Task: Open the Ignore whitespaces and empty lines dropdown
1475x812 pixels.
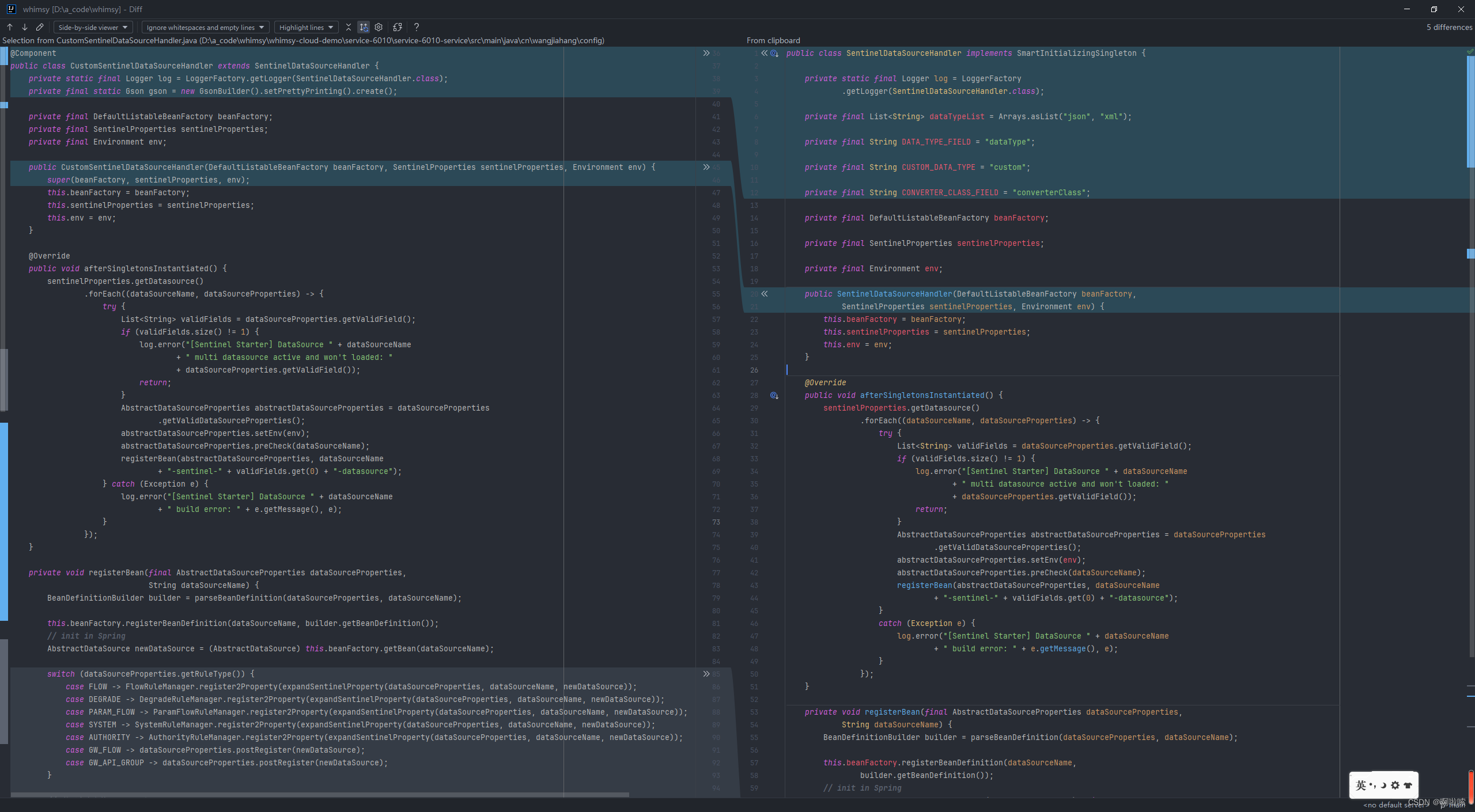Action: point(205,26)
